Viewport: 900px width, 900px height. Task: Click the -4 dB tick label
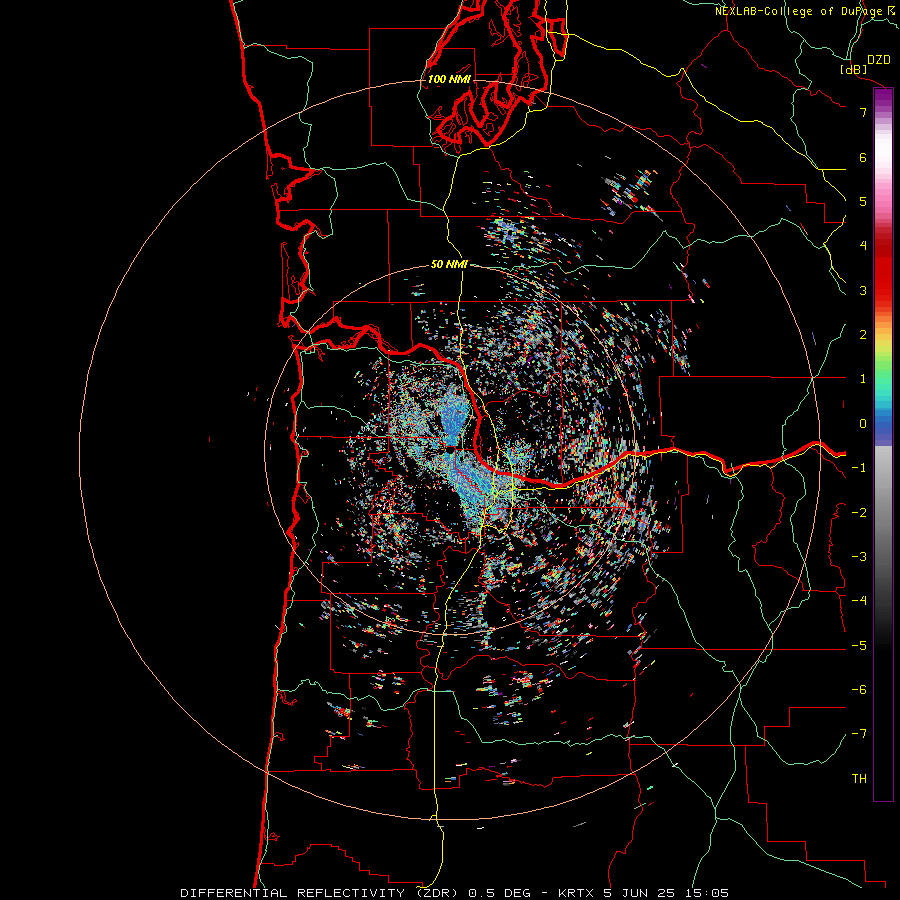pos(859,601)
